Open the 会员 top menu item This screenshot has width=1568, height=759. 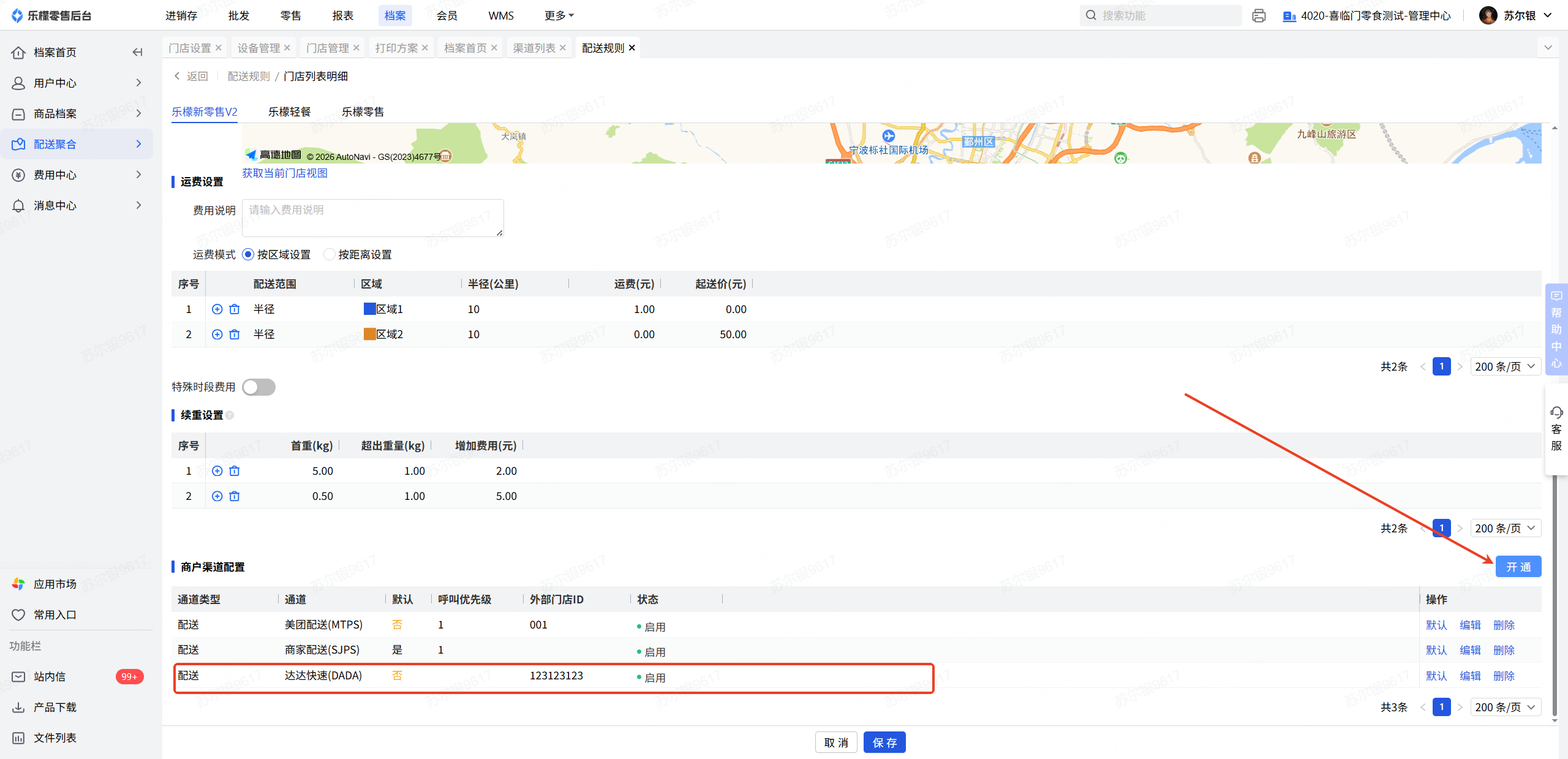[447, 16]
